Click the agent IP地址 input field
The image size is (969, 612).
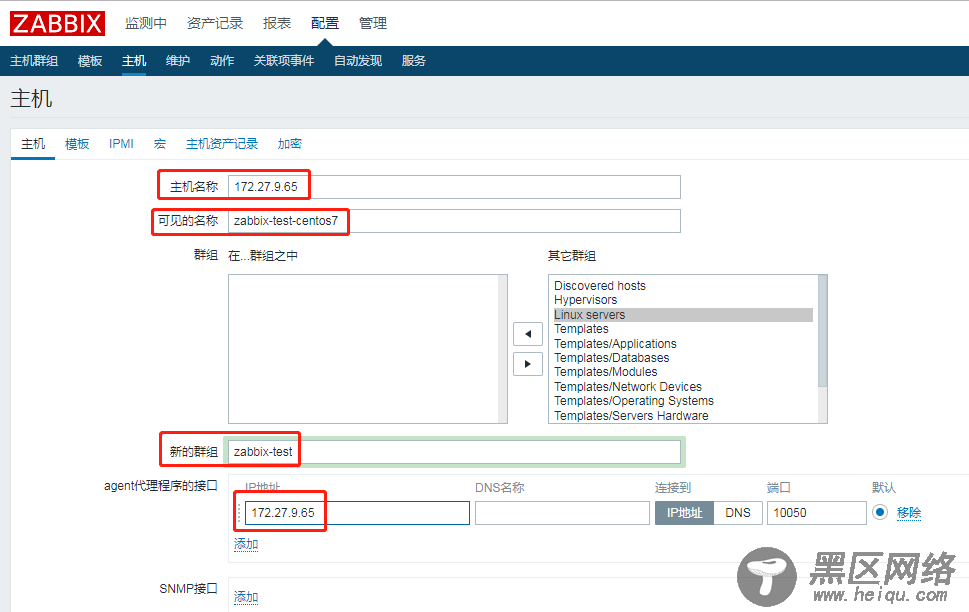click(x=357, y=513)
